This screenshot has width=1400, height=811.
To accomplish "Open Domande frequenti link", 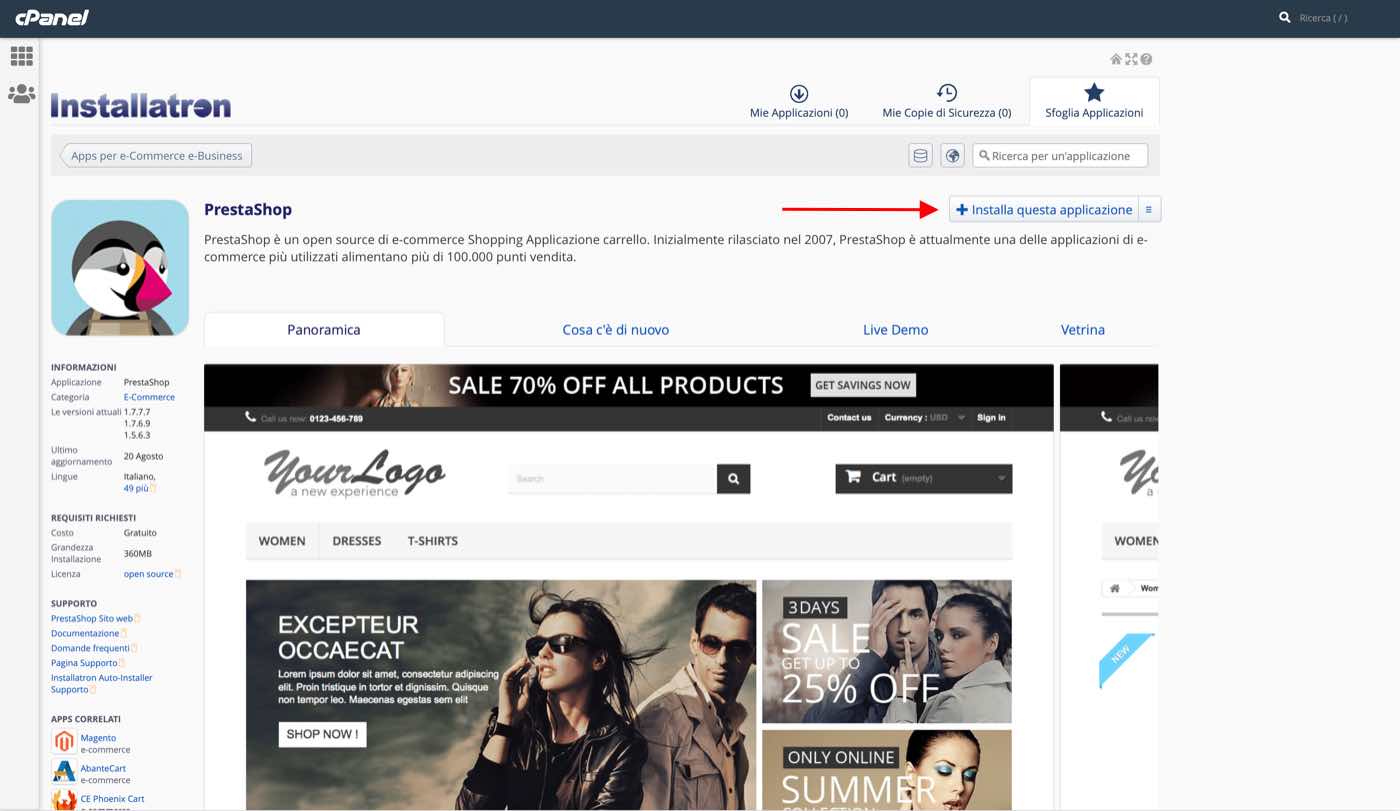I will pos(90,648).
